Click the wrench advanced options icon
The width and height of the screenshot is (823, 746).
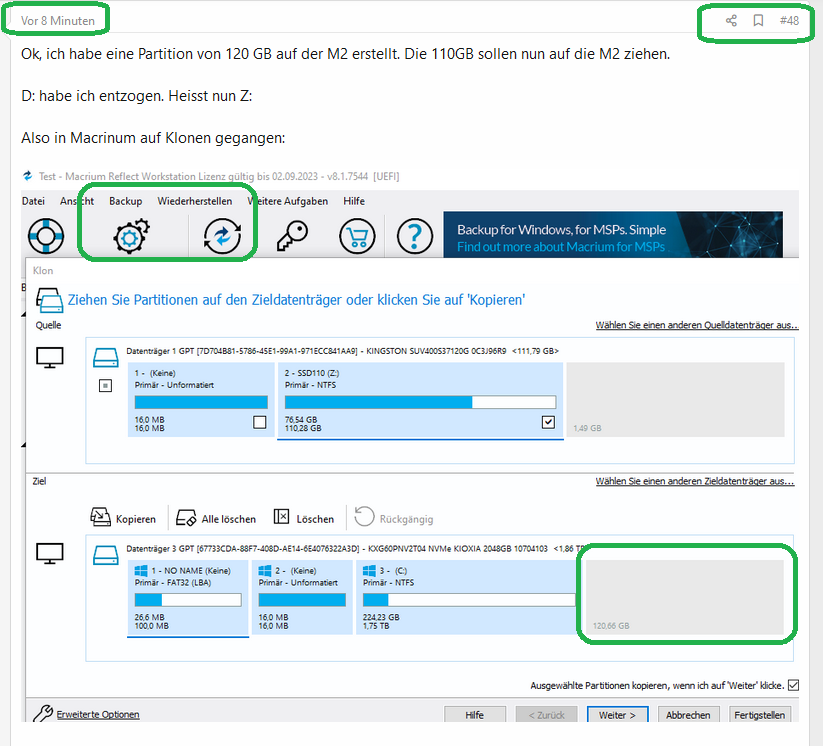click(x=43, y=713)
